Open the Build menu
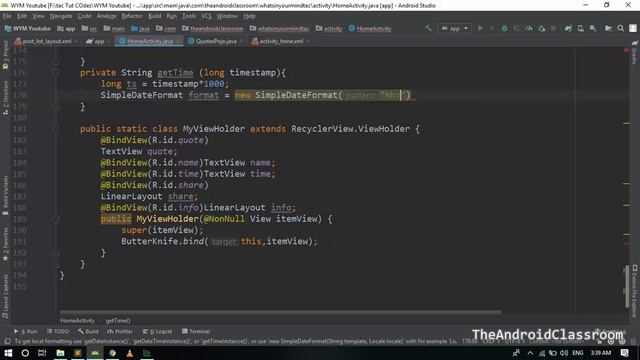Screen dimensions: 640x360 [155, 16]
